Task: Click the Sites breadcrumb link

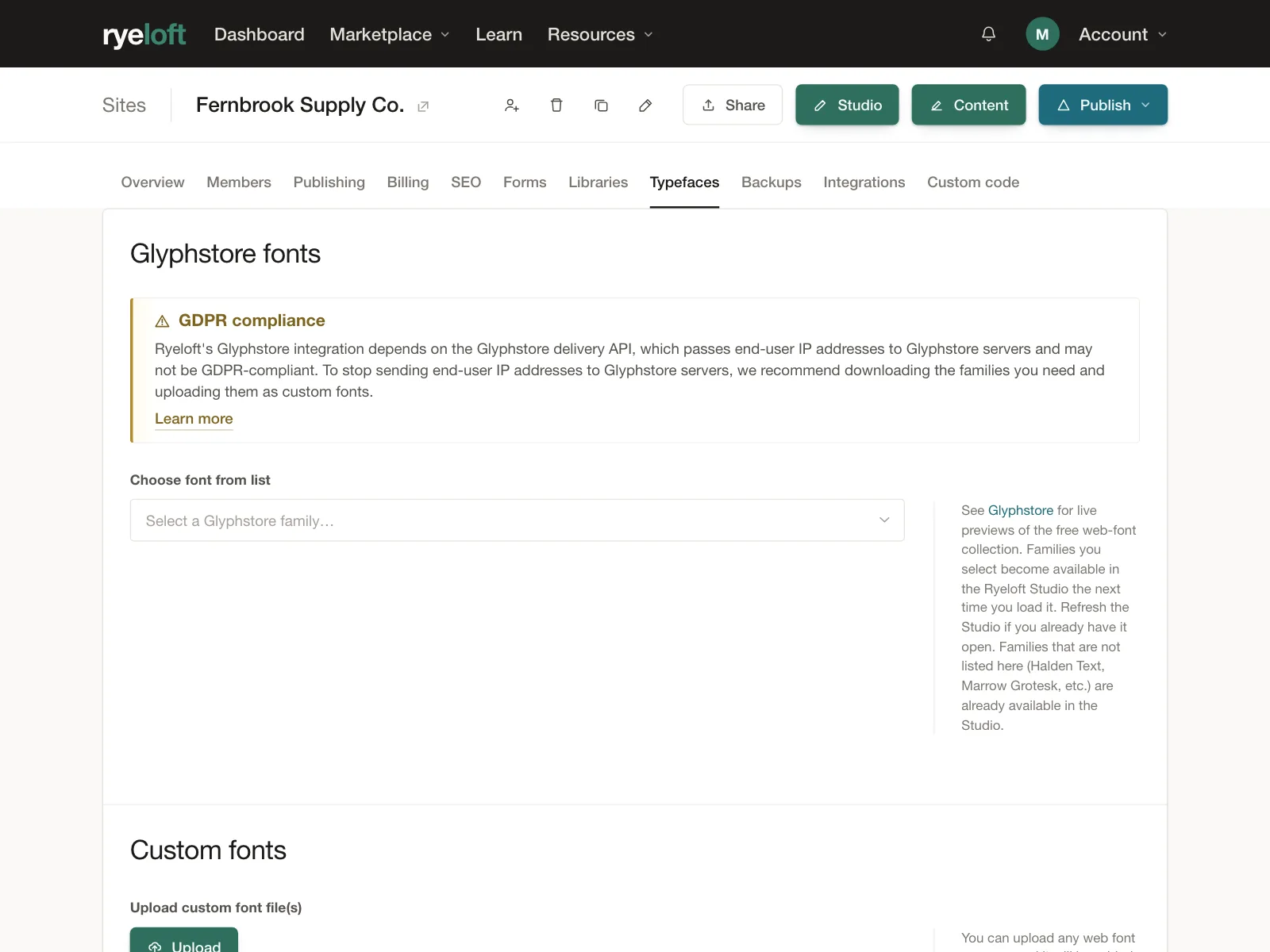Action: (x=124, y=106)
